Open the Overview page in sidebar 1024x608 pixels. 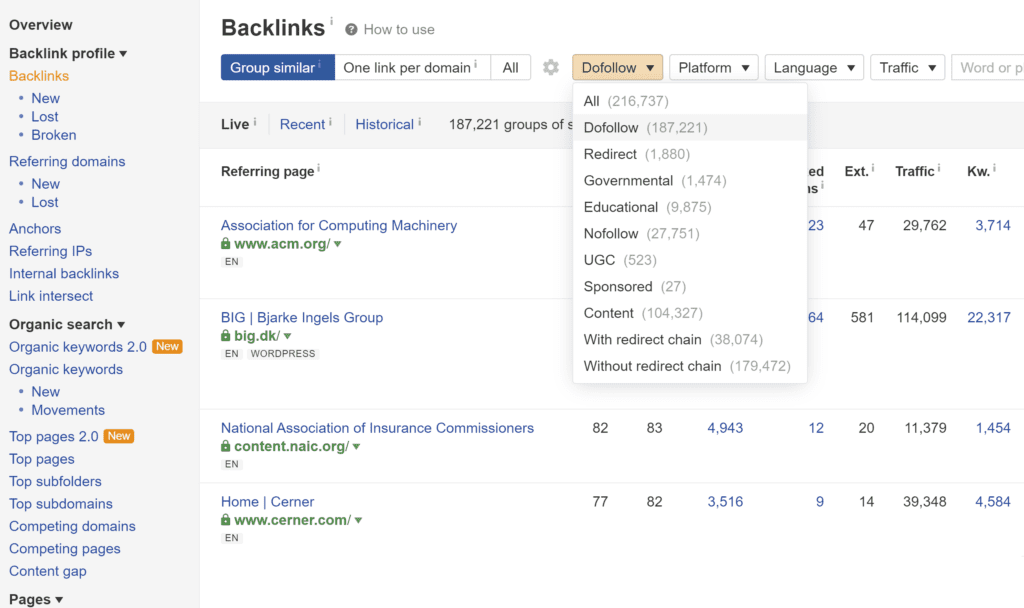pos(40,25)
